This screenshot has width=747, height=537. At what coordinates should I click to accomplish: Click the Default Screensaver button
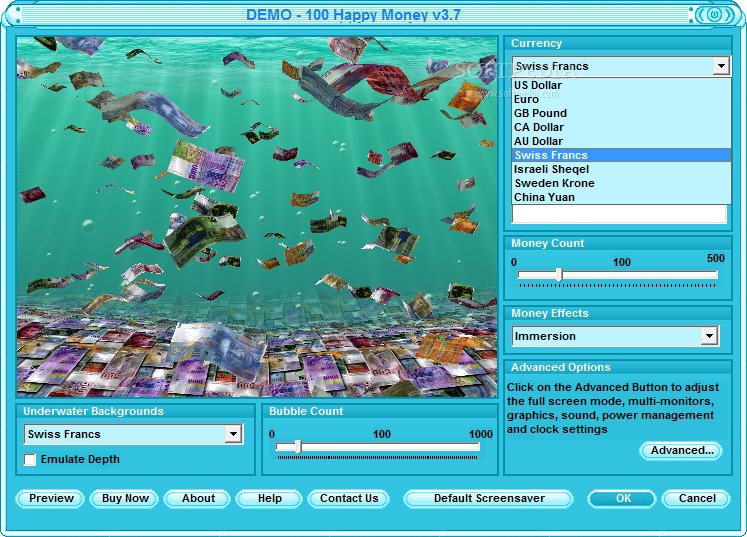click(489, 498)
